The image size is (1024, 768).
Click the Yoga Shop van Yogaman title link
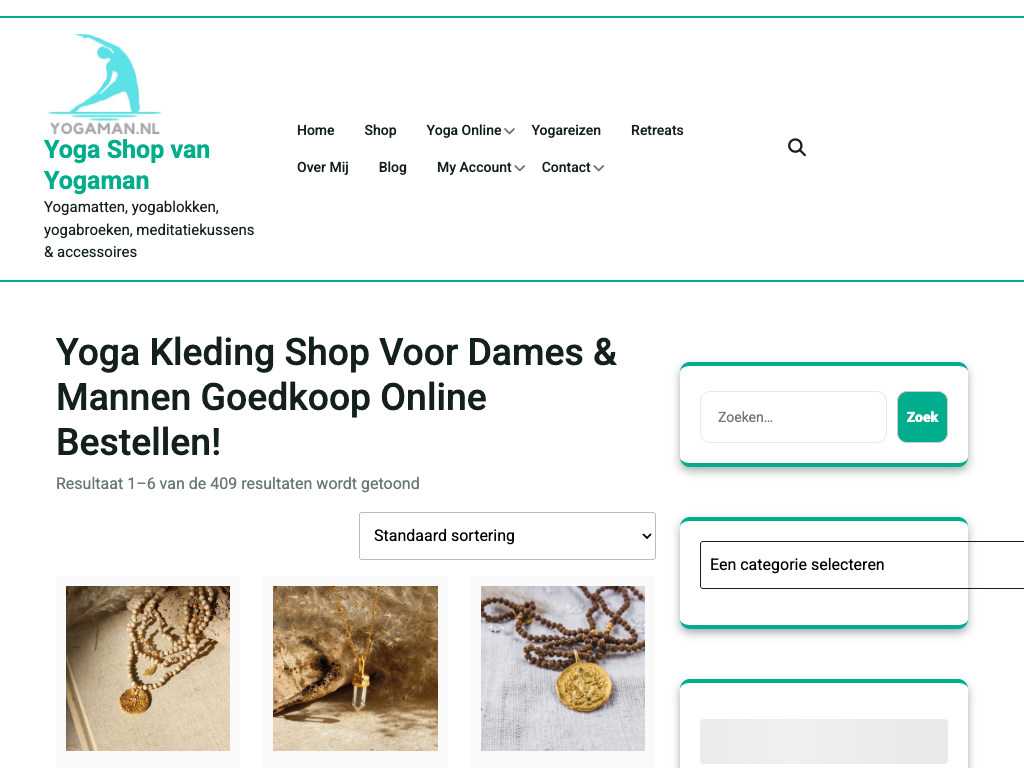pyautogui.click(x=127, y=165)
